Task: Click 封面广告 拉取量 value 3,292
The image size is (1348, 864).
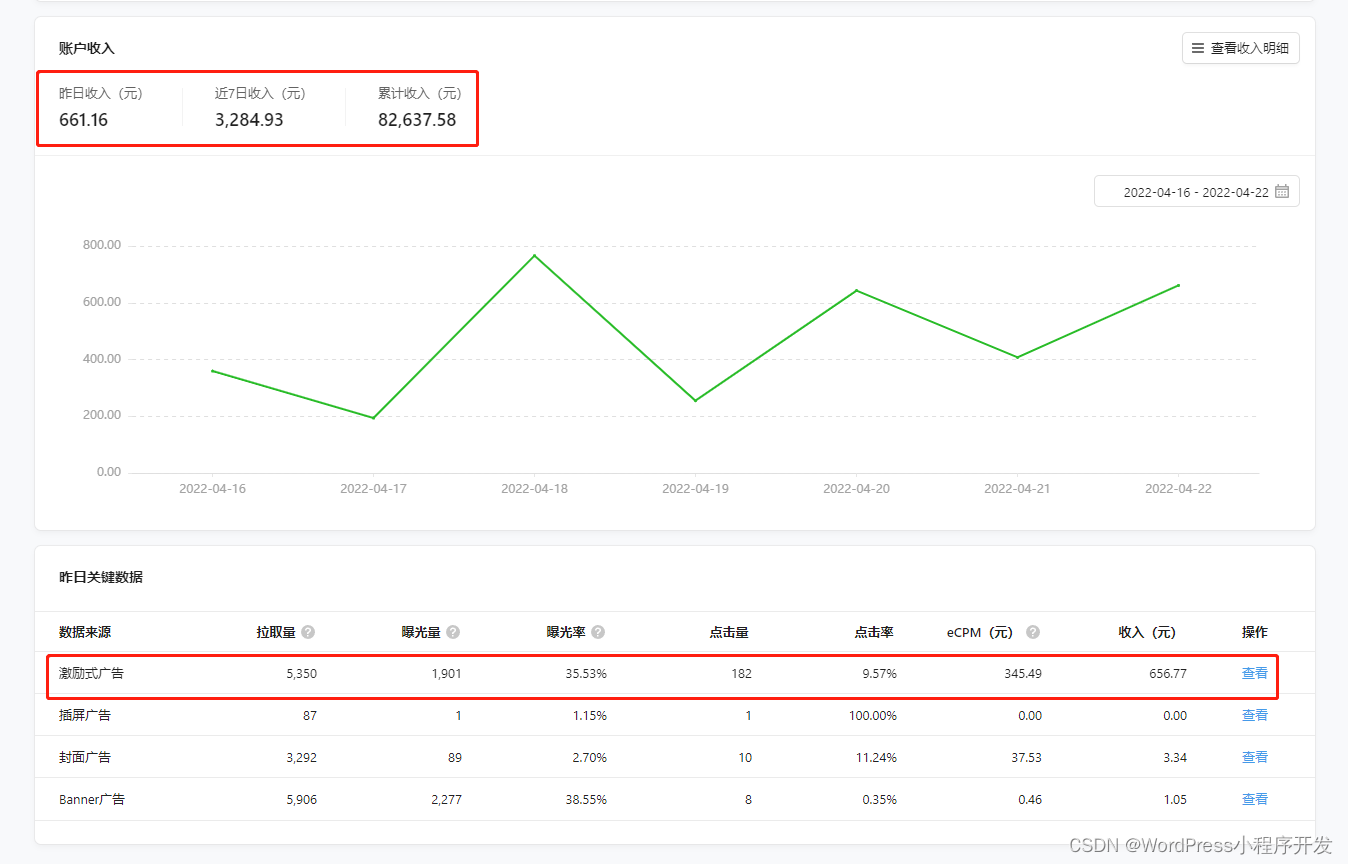Action: coord(301,758)
